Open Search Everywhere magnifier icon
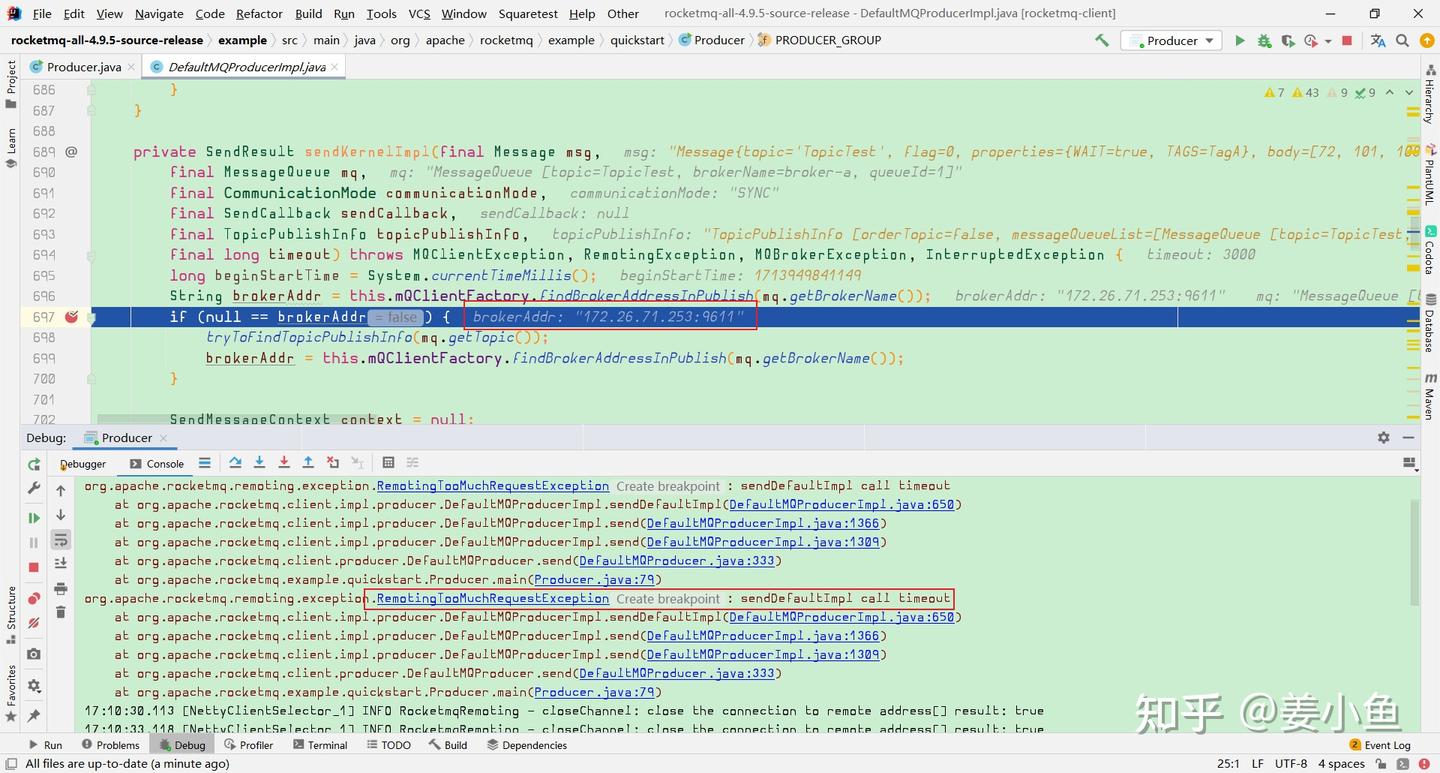The width and height of the screenshot is (1440, 773). (x=1402, y=41)
